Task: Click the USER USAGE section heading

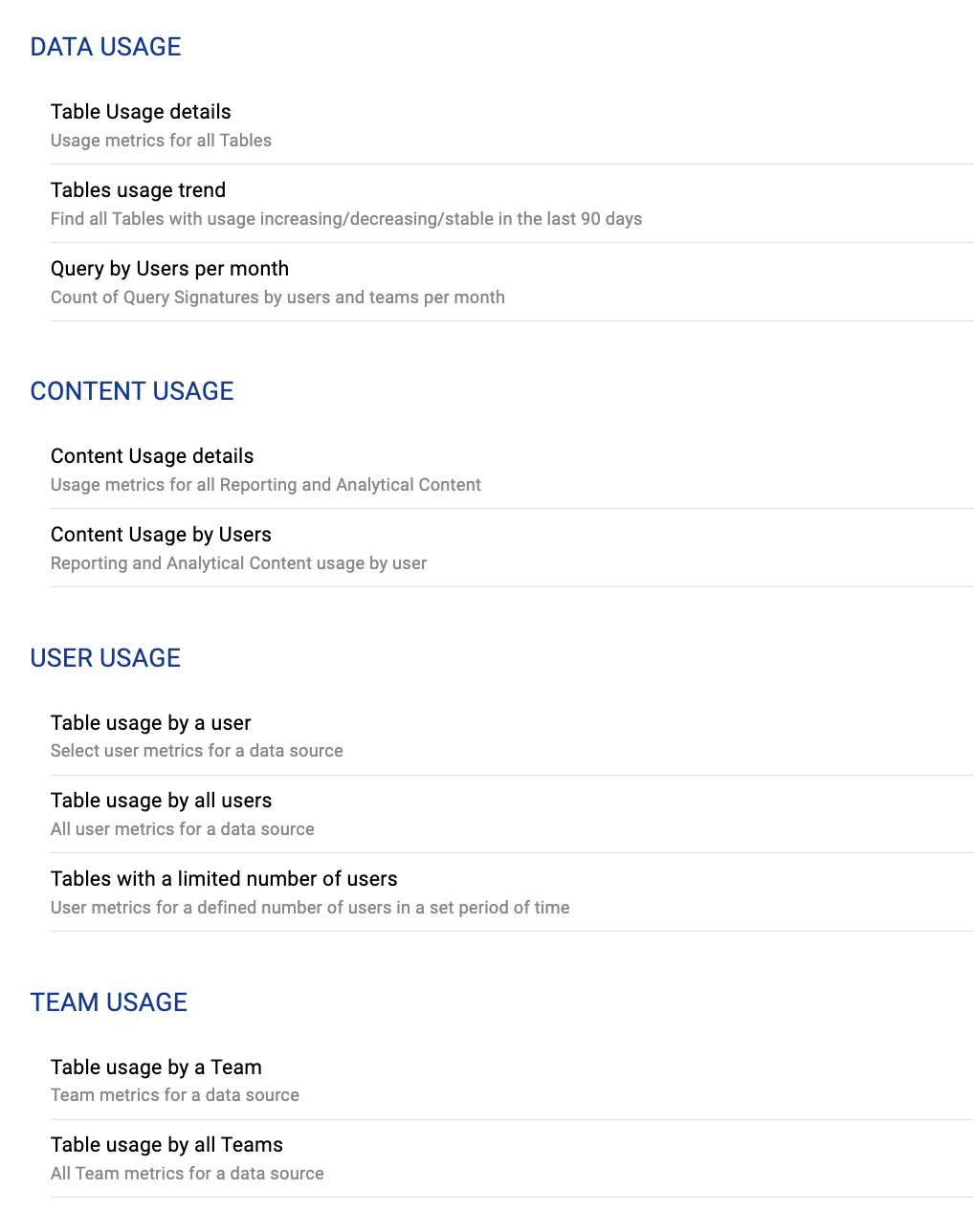Action: [x=105, y=658]
